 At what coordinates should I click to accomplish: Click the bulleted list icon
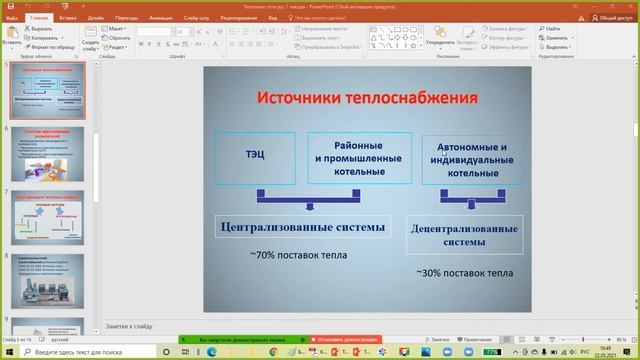tap(232, 32)
